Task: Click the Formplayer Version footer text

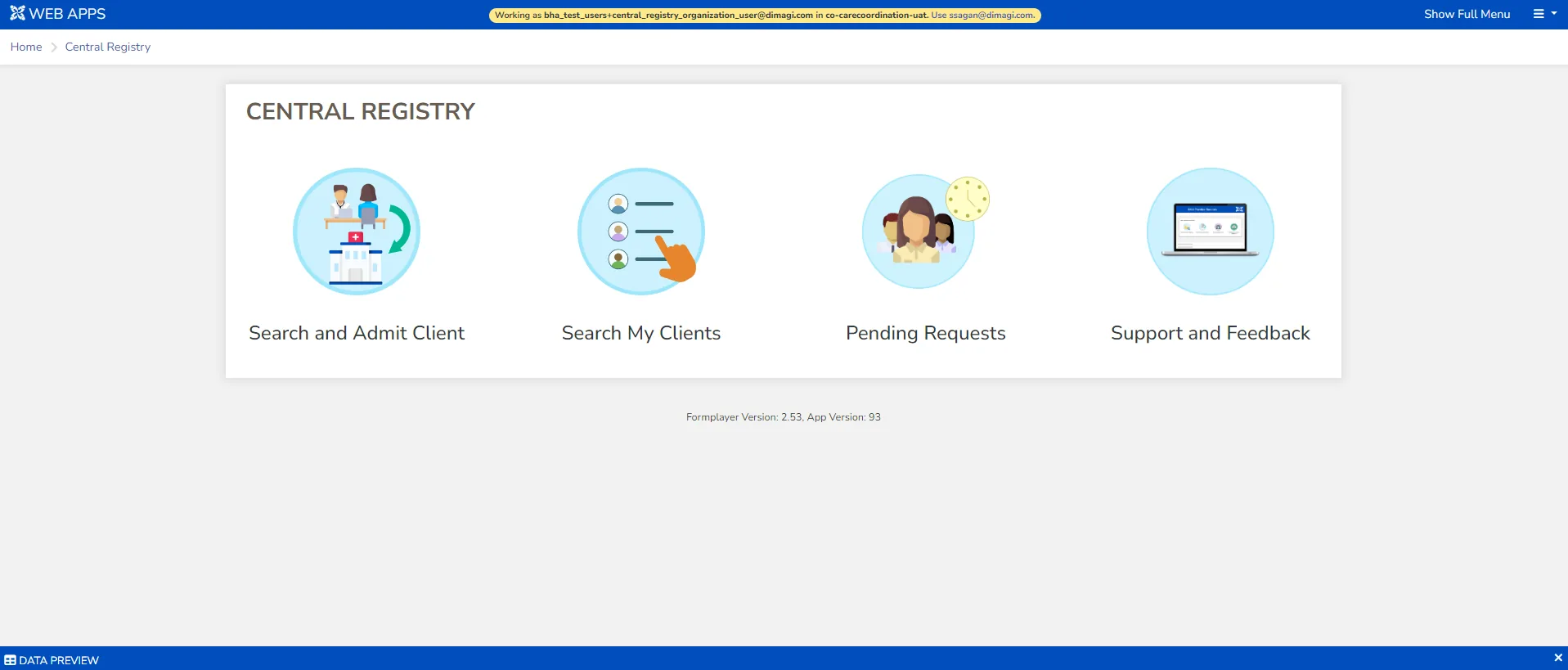Action: (x=784, y=417)
